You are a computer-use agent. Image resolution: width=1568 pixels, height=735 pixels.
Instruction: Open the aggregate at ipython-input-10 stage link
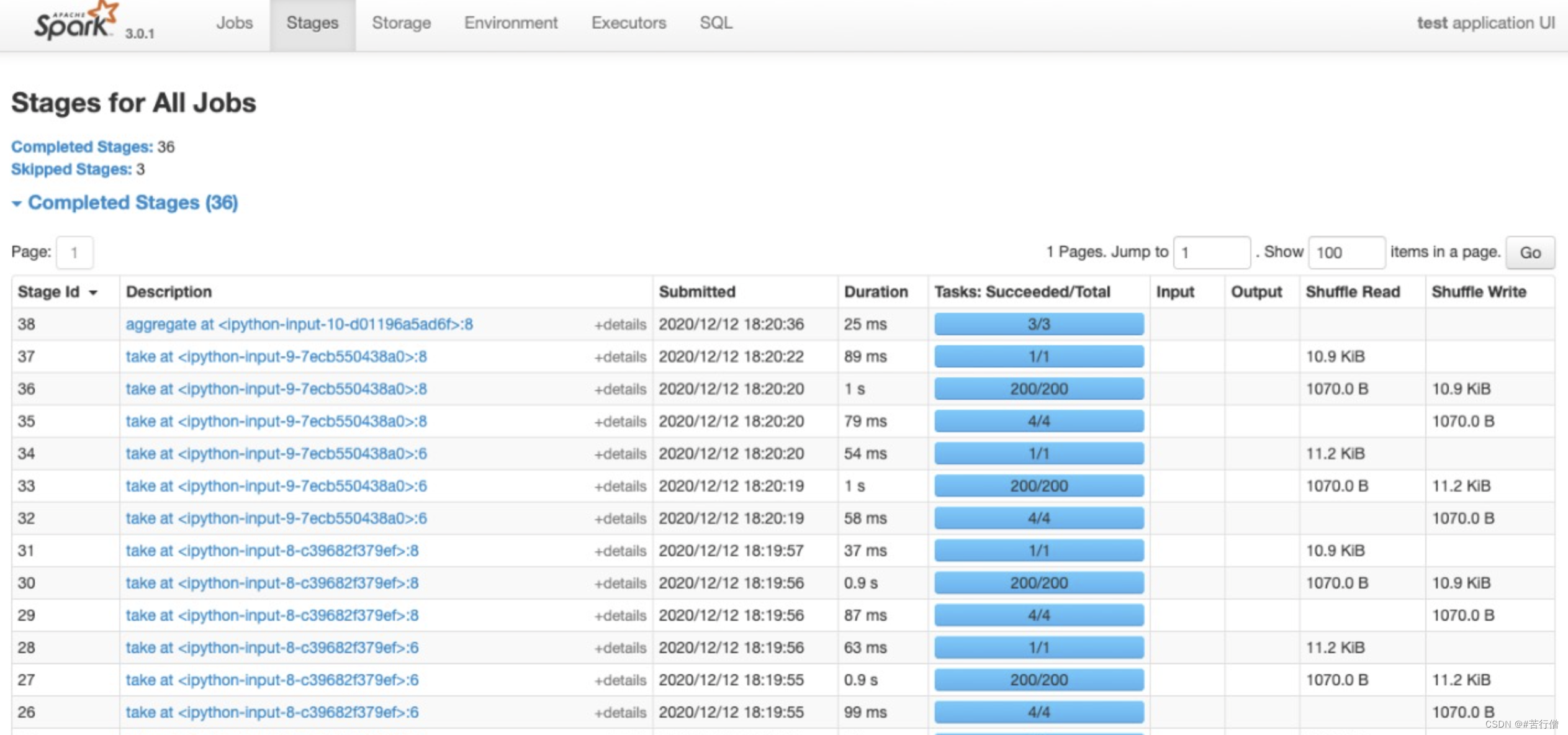(x=299, y=324)
